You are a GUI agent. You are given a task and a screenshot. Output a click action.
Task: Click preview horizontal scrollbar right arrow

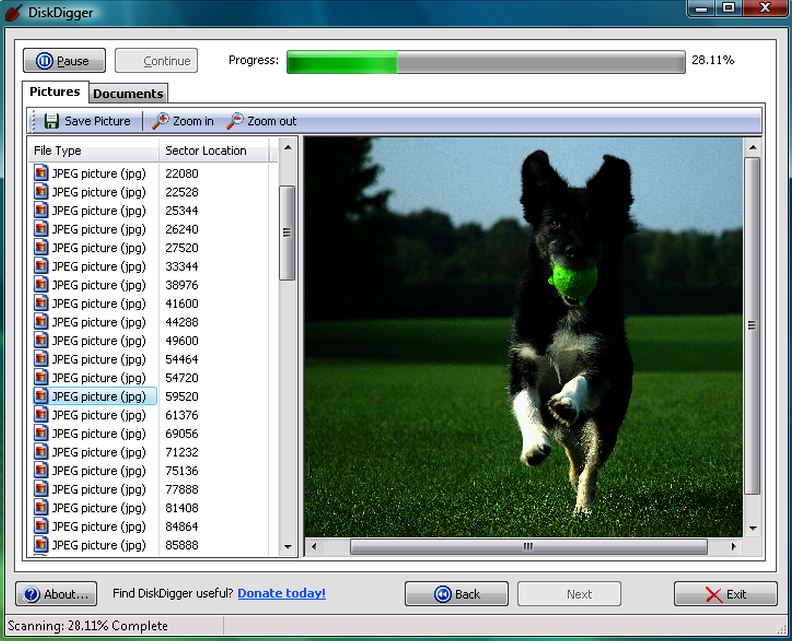733,547
